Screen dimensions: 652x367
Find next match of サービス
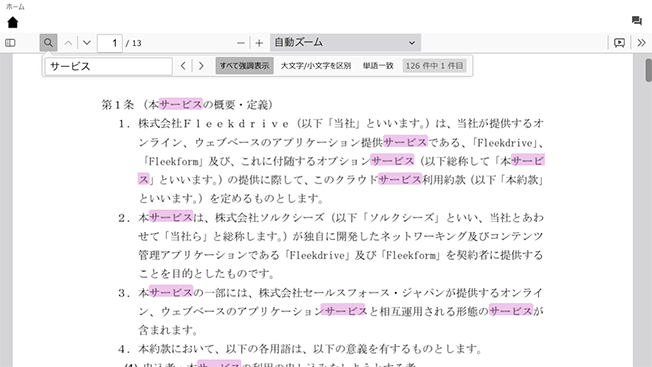pyautogui.click(x=201, y=66)
